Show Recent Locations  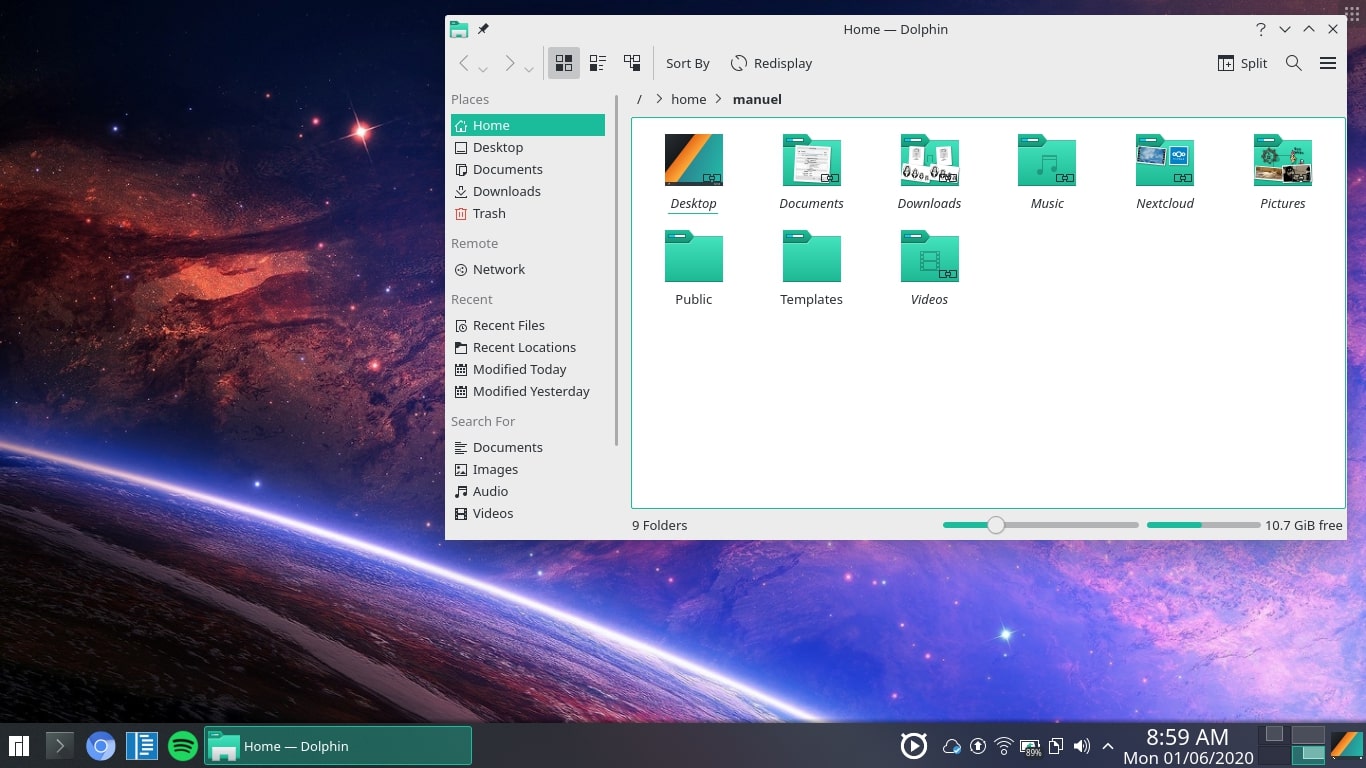click(x=528, y=347)
